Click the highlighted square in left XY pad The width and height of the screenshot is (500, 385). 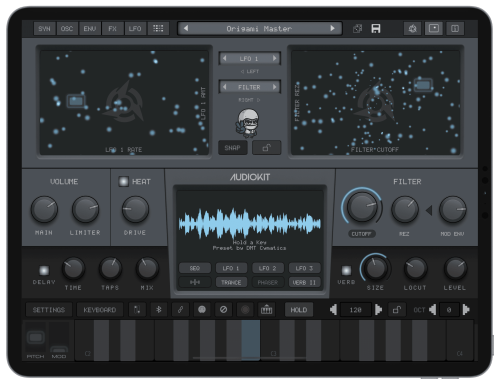click(x=76, y=101)
